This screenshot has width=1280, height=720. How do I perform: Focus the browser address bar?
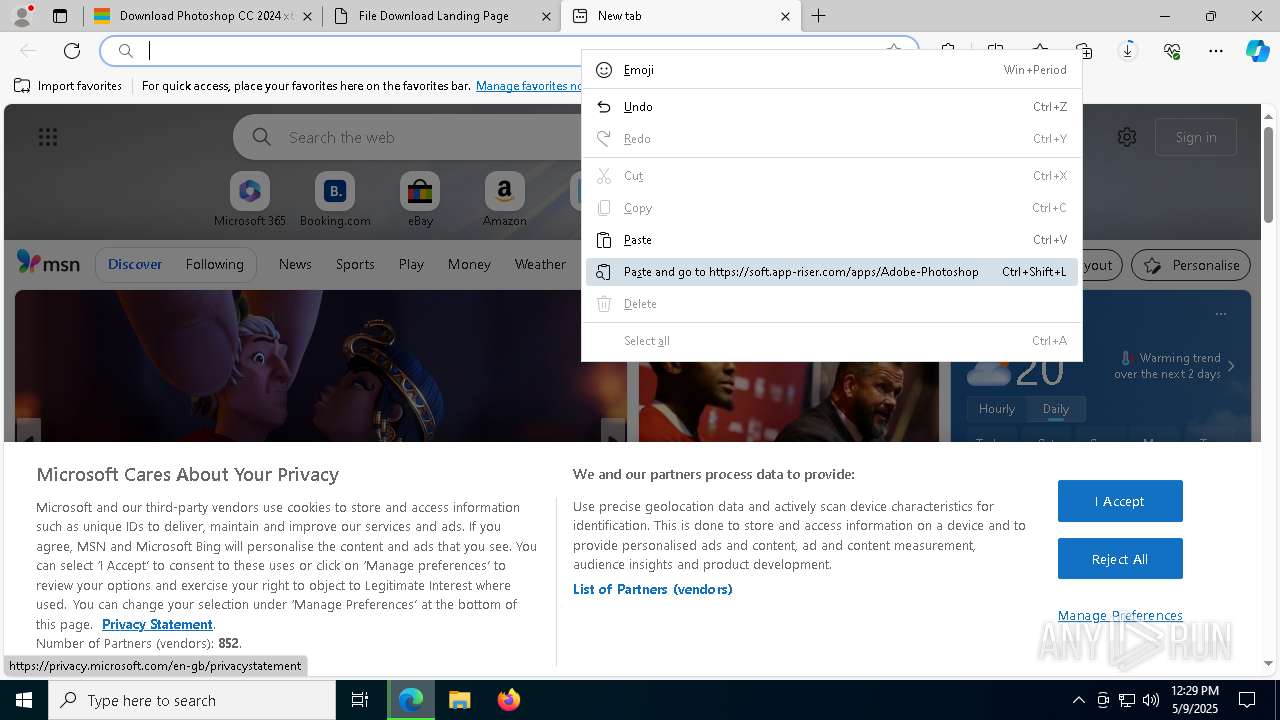click(510, 51)
